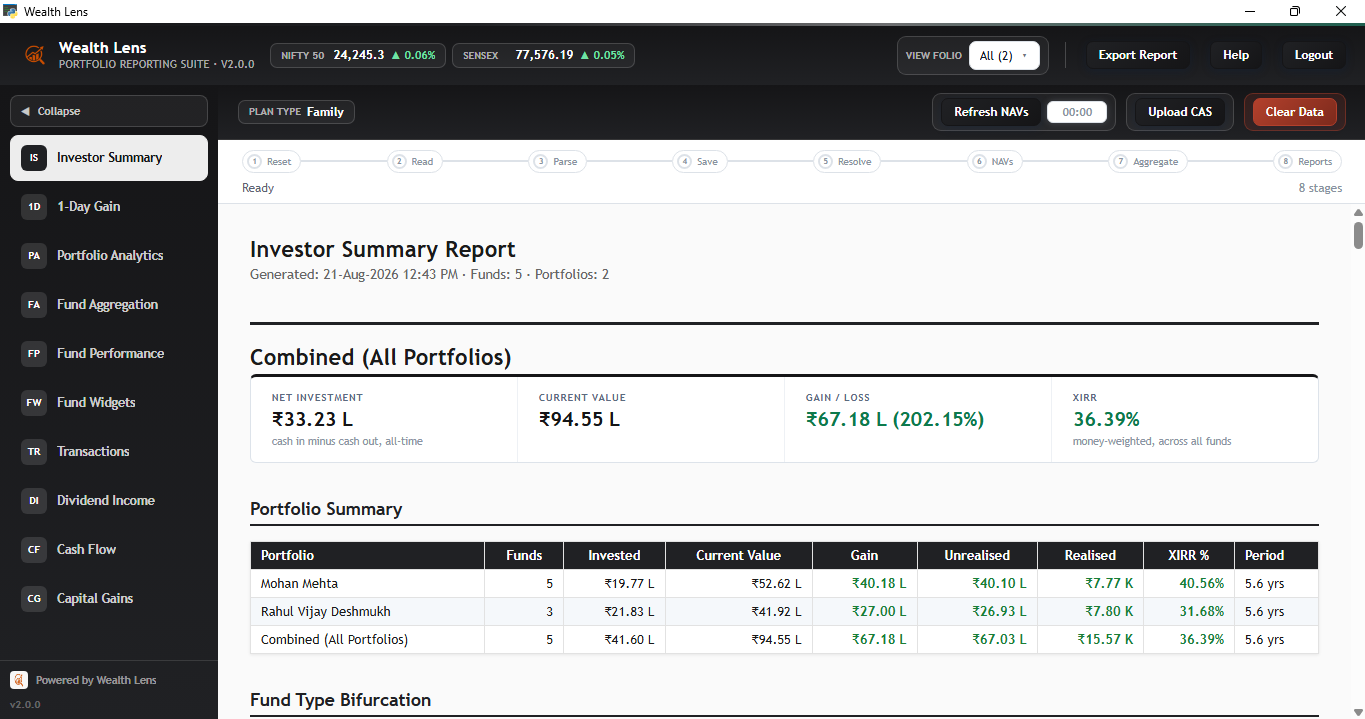
Task: Click the Mohan Mehta portfolio row name
Action: pos(300,584)
